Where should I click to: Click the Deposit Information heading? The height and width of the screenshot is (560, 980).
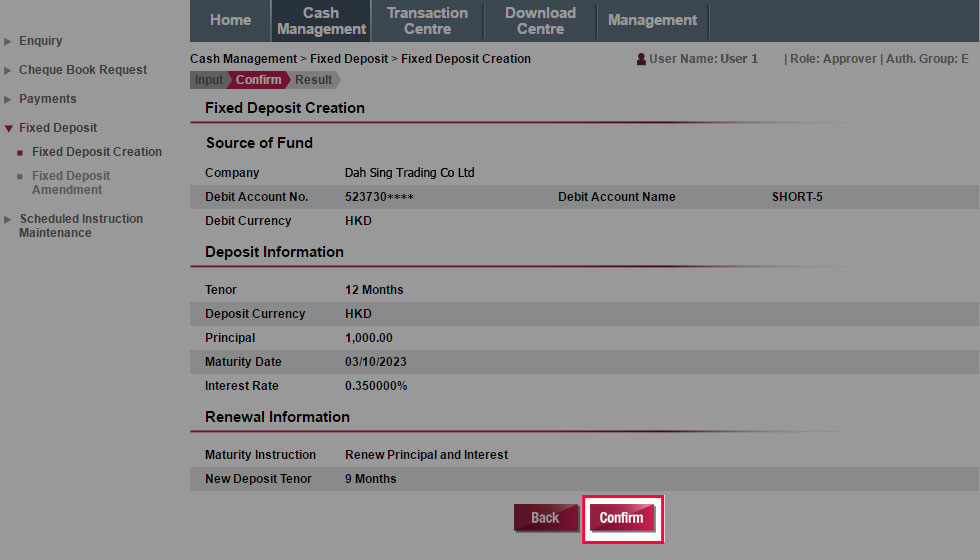click(274, 252)
